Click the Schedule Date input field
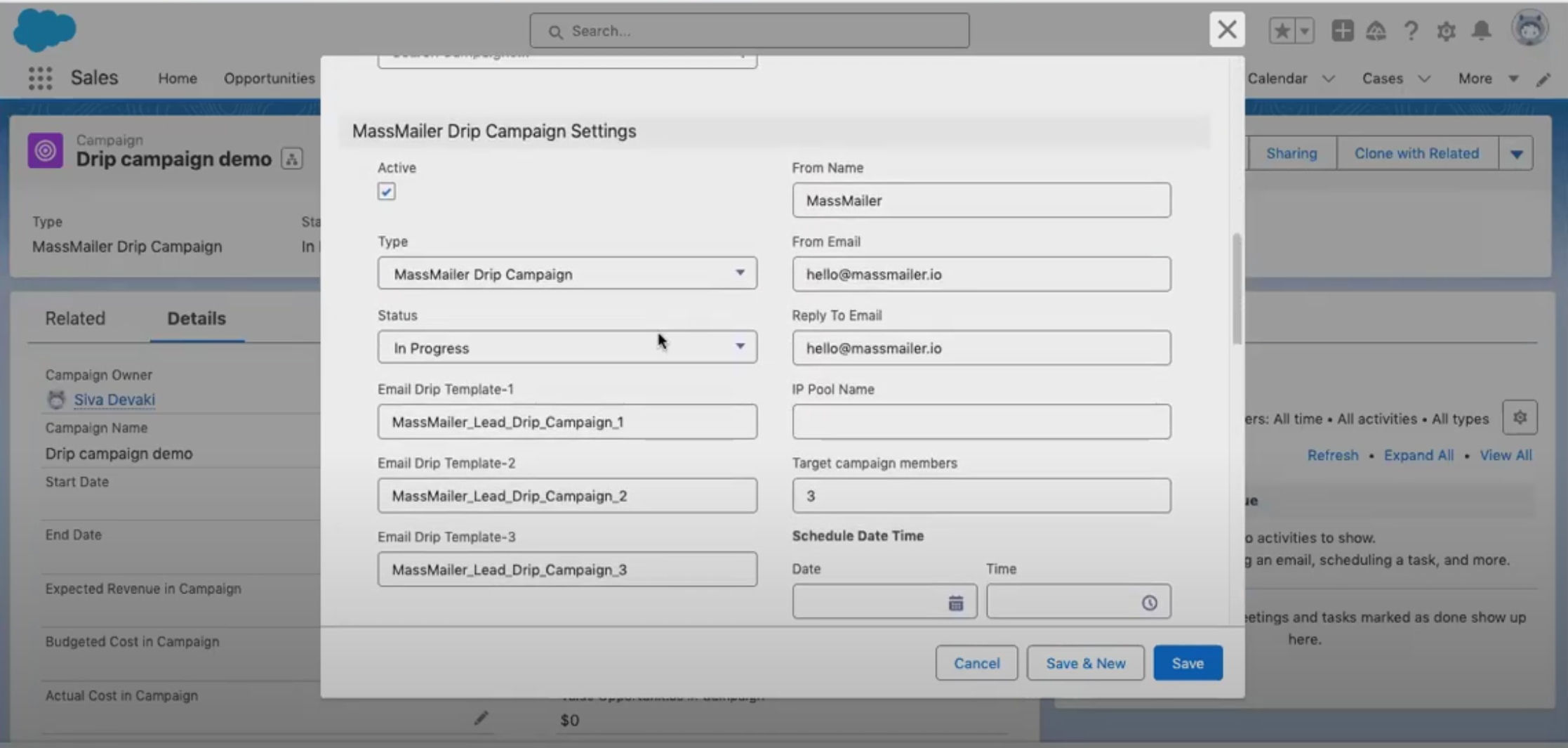Image resolution: width=1568 pixels, height=748 pixels. click(884, 602)
